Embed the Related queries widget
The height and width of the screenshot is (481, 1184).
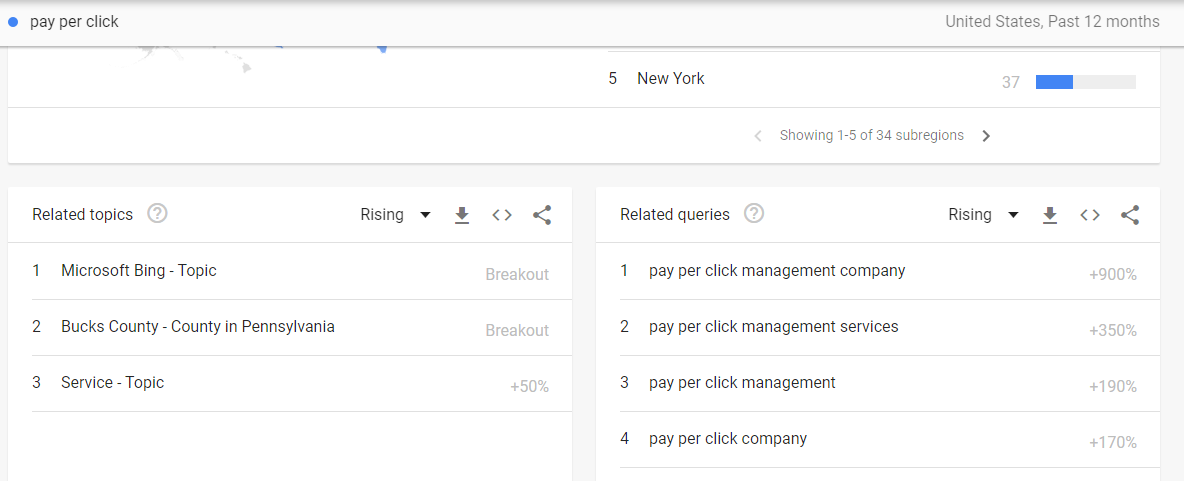tap(1090, 215)
